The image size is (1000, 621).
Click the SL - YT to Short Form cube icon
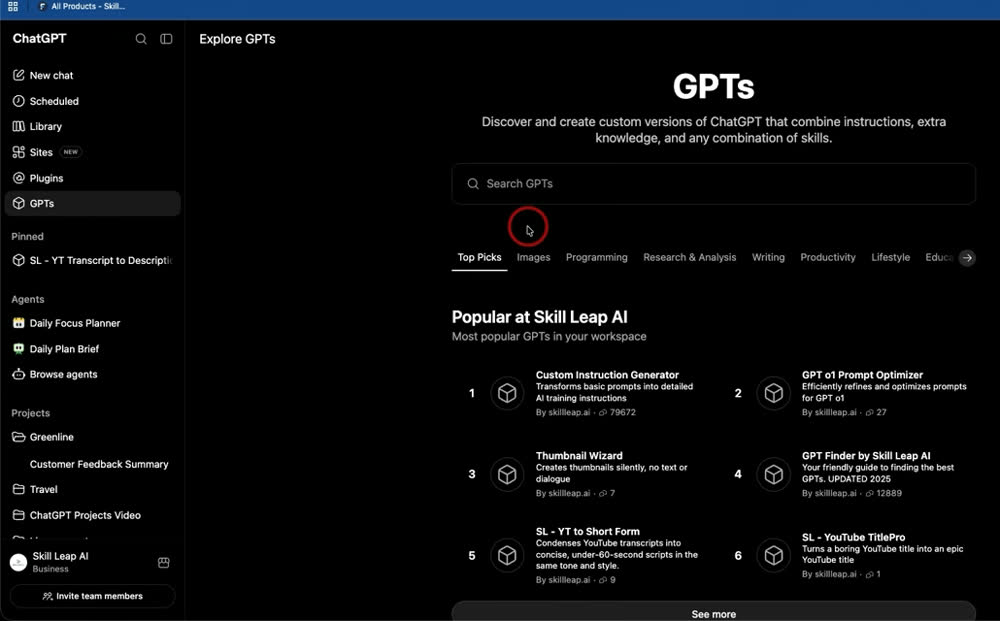pyautogui.click(x=507, y=555)
